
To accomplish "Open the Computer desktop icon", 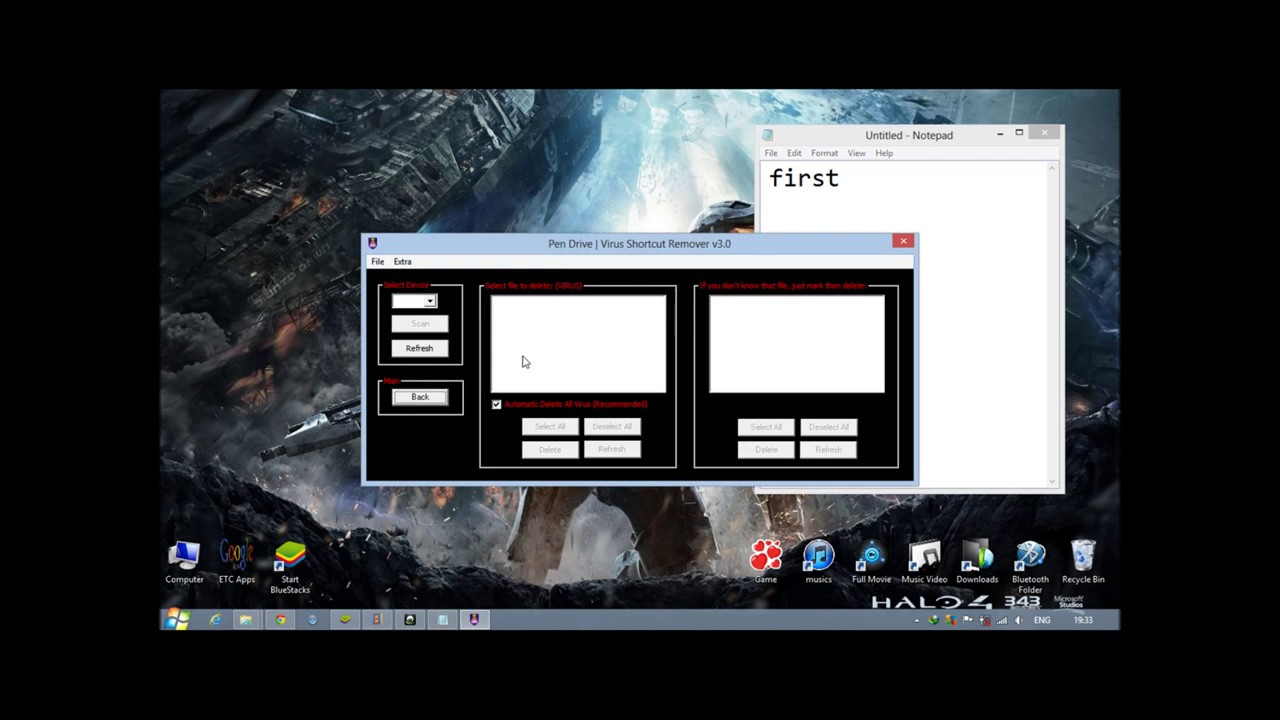I will (184, 563).
